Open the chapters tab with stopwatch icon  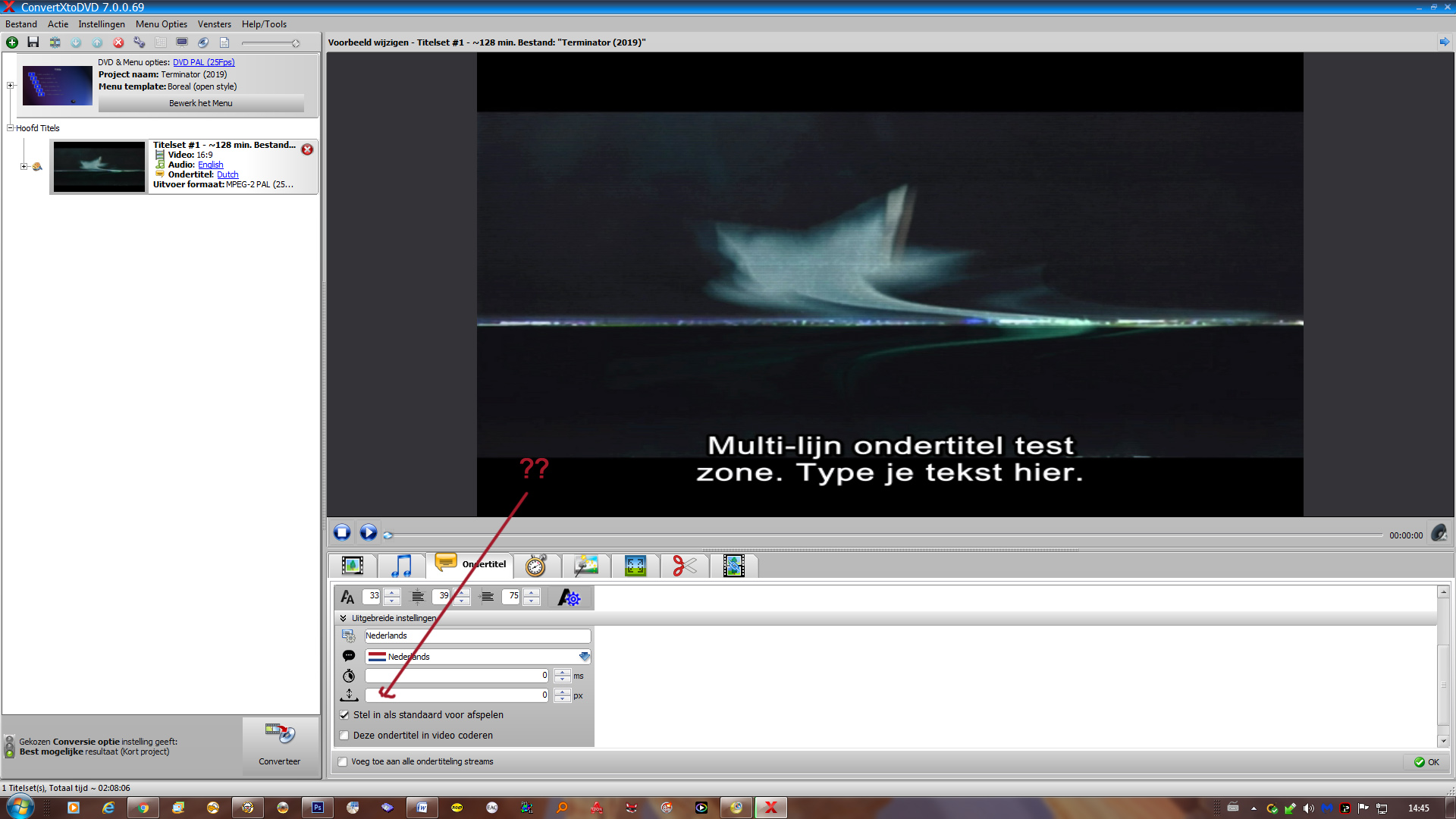[536, 565]
